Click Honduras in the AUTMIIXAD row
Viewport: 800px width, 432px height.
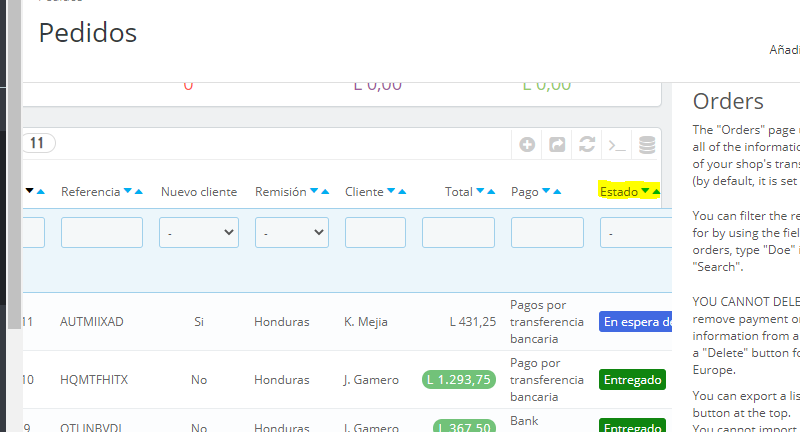[282, 322]
